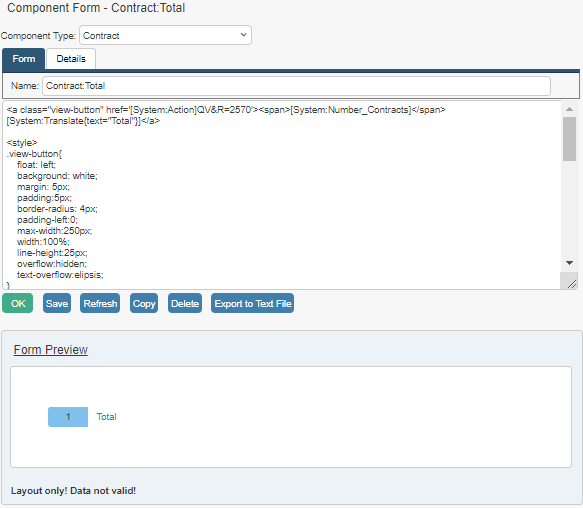Click the 'width:100%;' code line
583x508 pixels.
(x=43, y=242)
